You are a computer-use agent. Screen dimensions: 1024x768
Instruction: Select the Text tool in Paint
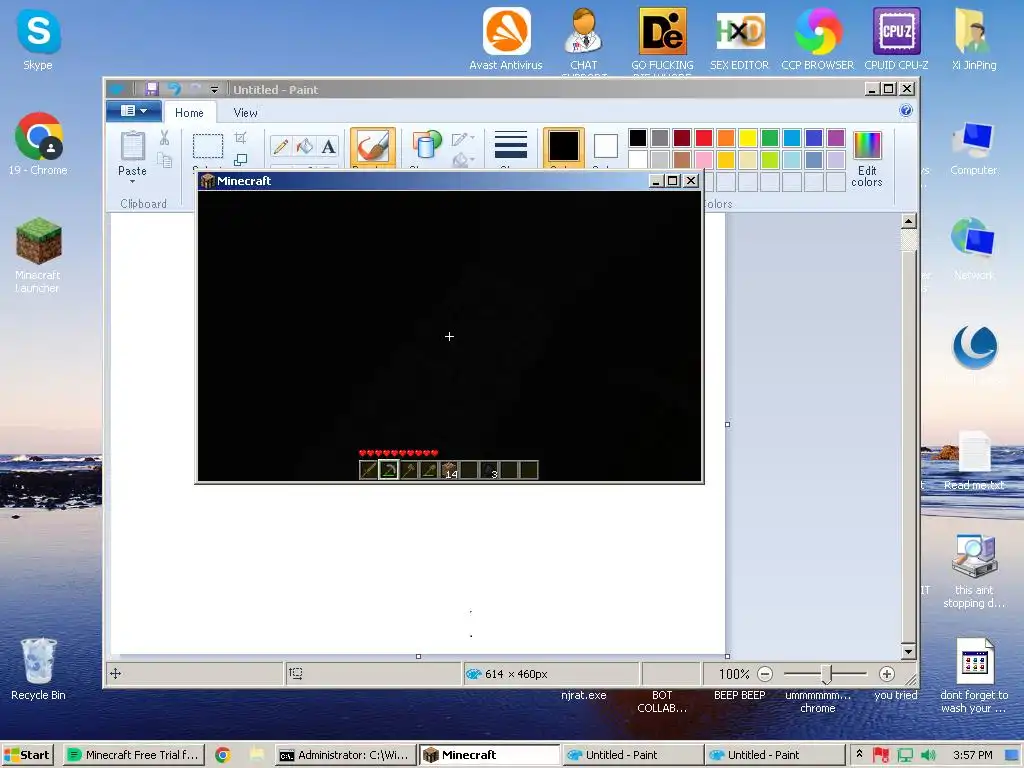click(328, 146)
